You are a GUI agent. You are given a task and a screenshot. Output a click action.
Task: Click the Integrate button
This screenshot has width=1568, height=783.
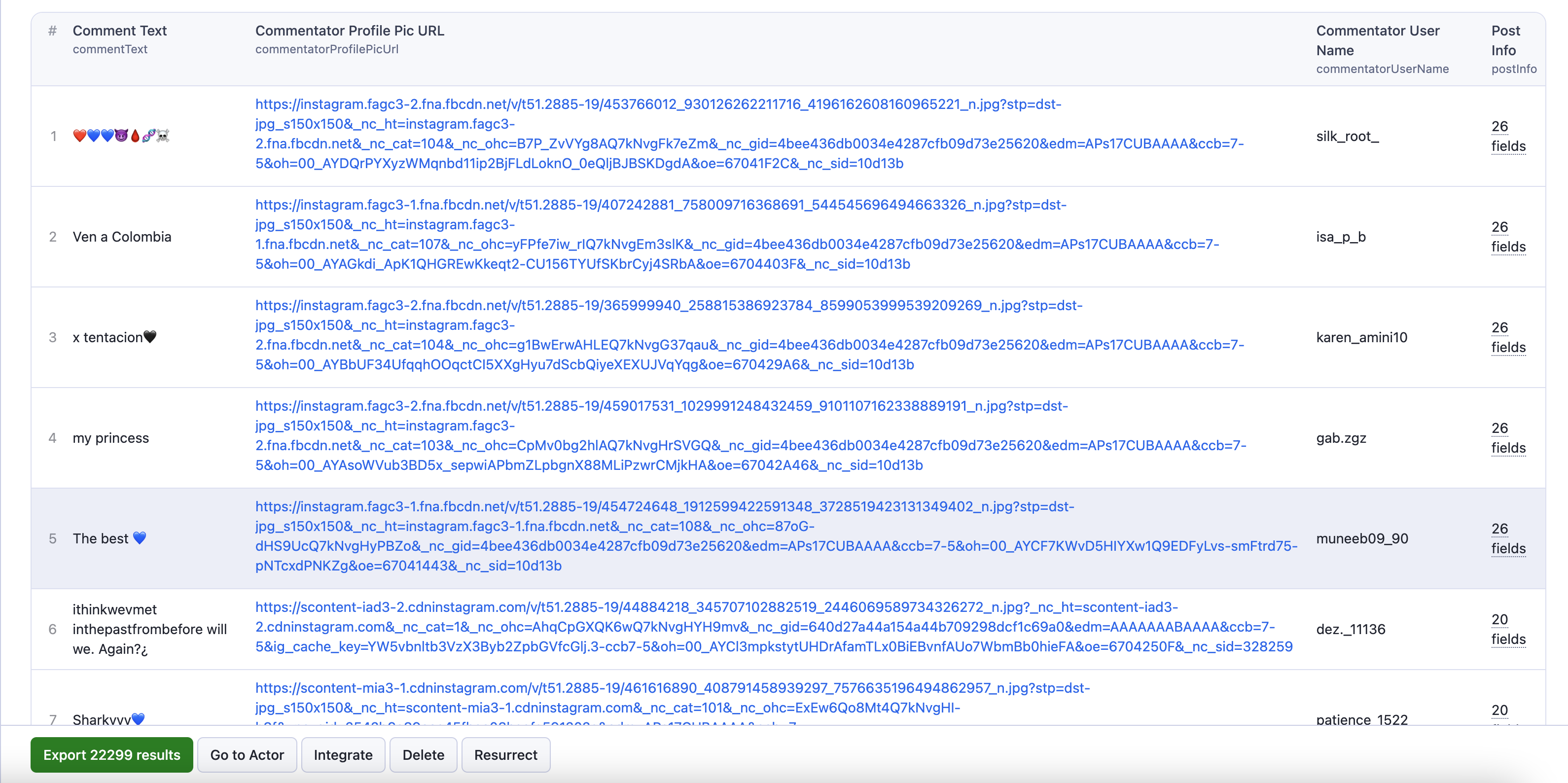(343, 754)
